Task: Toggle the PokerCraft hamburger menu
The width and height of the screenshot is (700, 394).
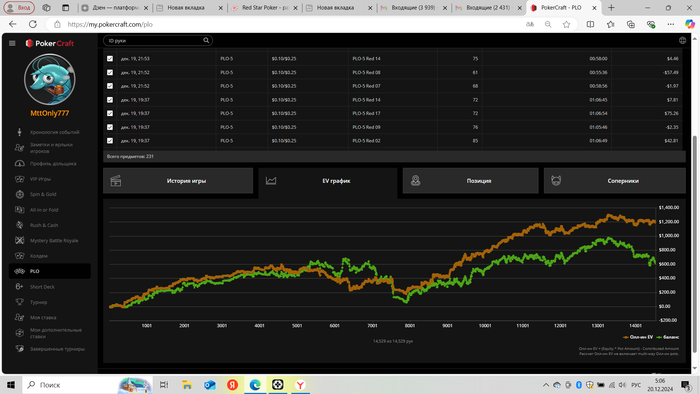Action: click(12, 43)
